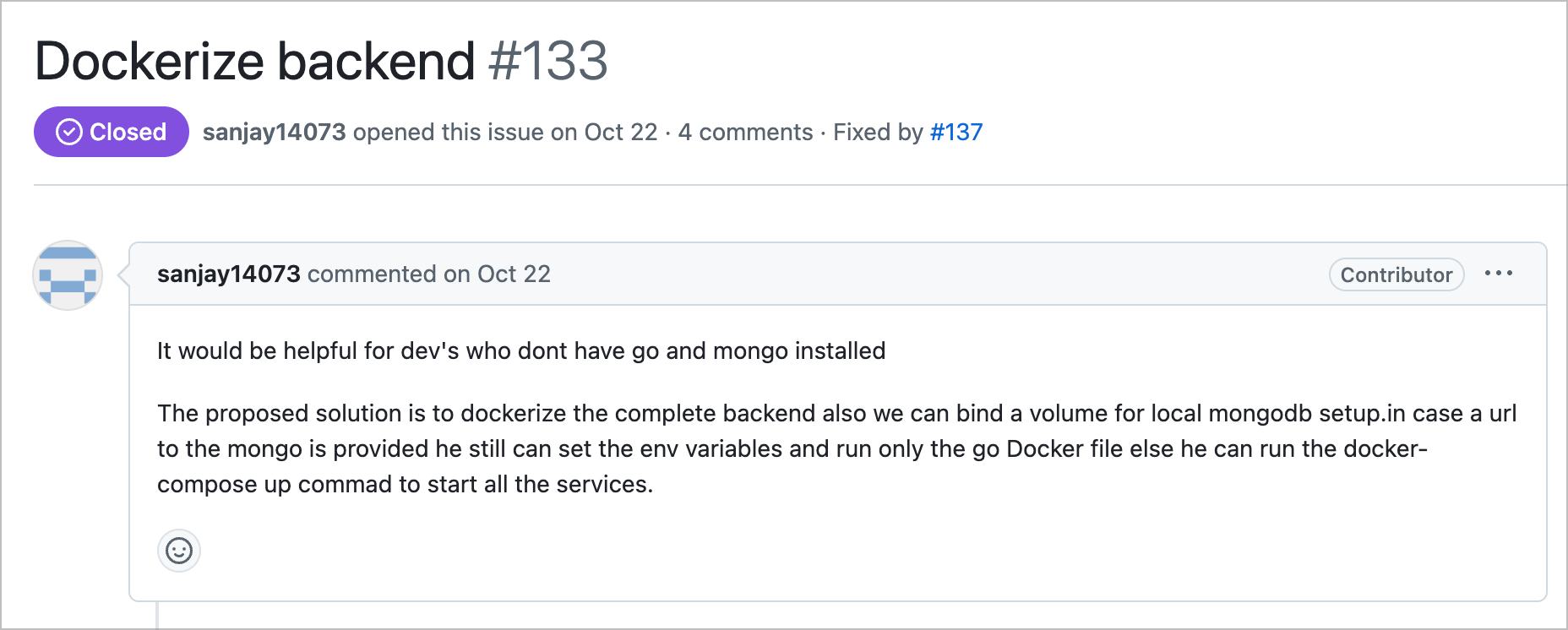1568x630 pixels.
Task: Open the linked pull request #137
Action: [x=955, y=132]
